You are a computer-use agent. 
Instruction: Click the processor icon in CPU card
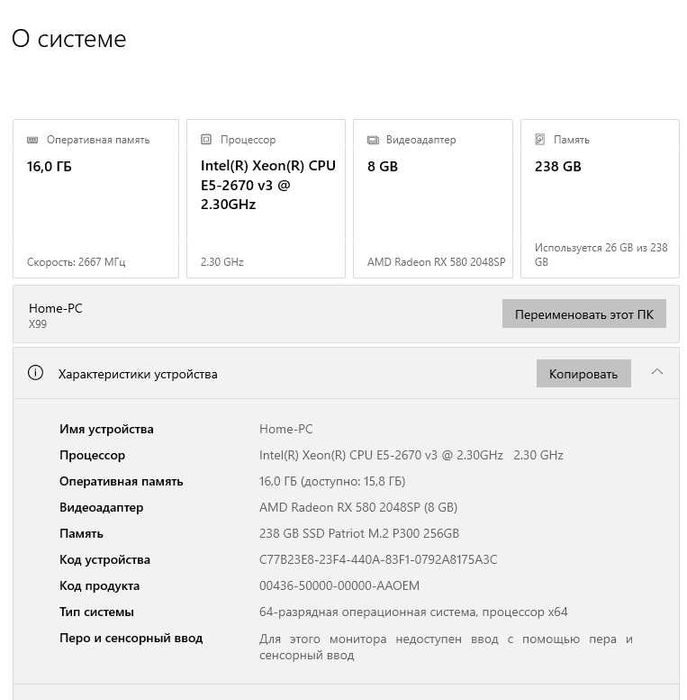coord(206,140)
